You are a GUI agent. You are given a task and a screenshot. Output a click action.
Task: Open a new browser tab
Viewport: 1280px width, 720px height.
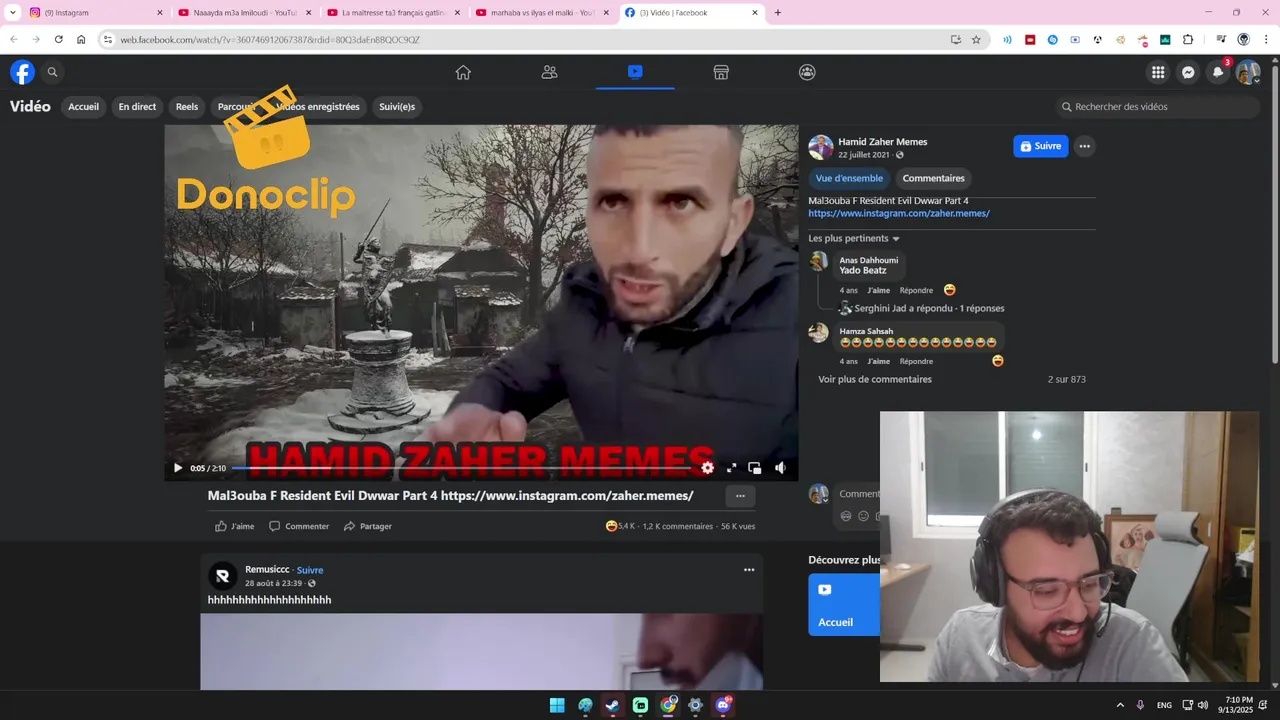click(778, 12)
